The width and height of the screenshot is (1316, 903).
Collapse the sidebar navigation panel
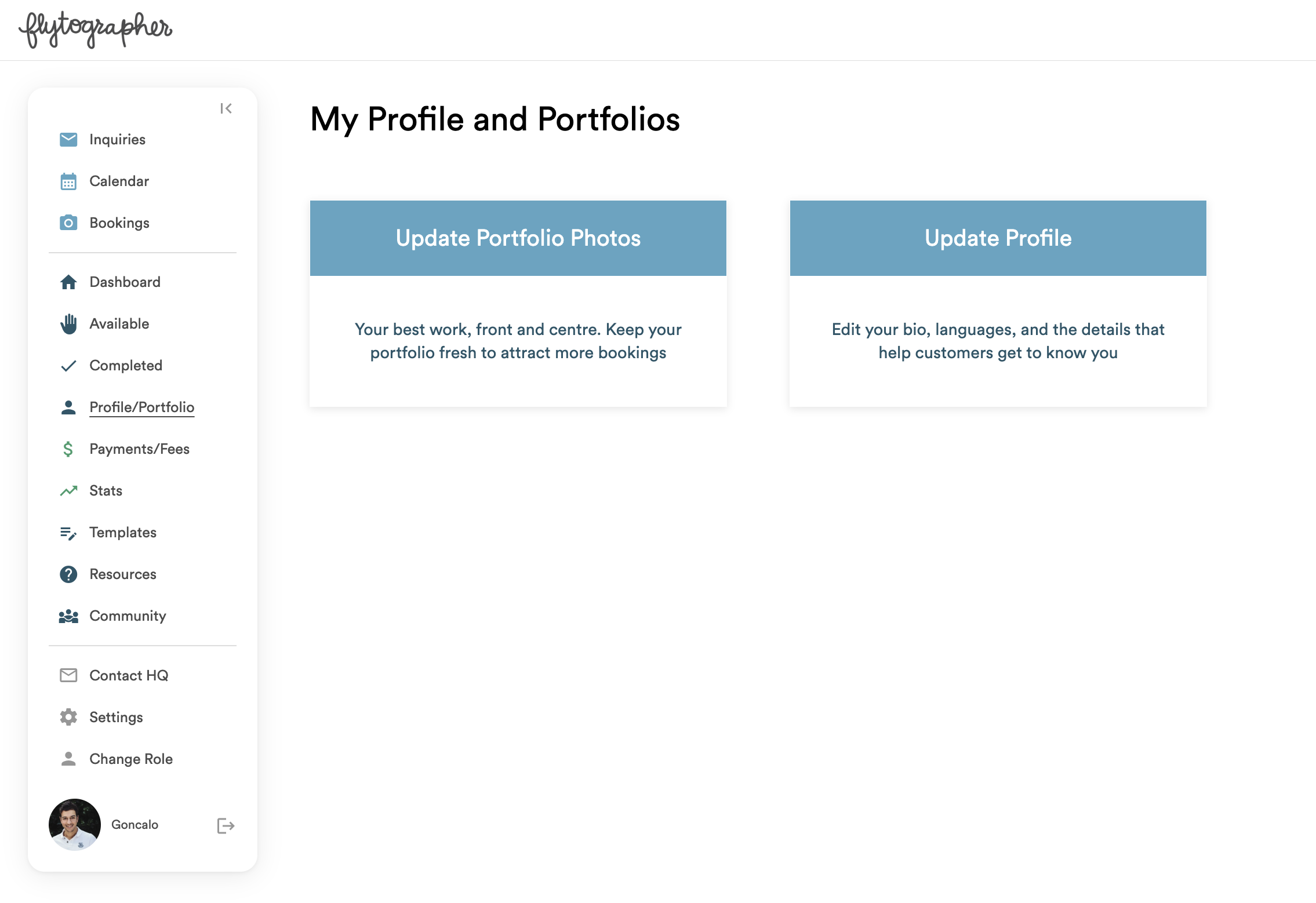226,108
